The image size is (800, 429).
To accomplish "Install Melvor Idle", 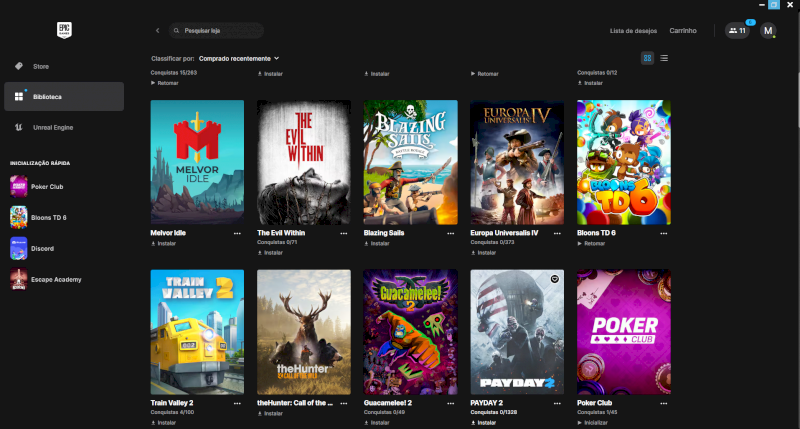I will (163, 244).
